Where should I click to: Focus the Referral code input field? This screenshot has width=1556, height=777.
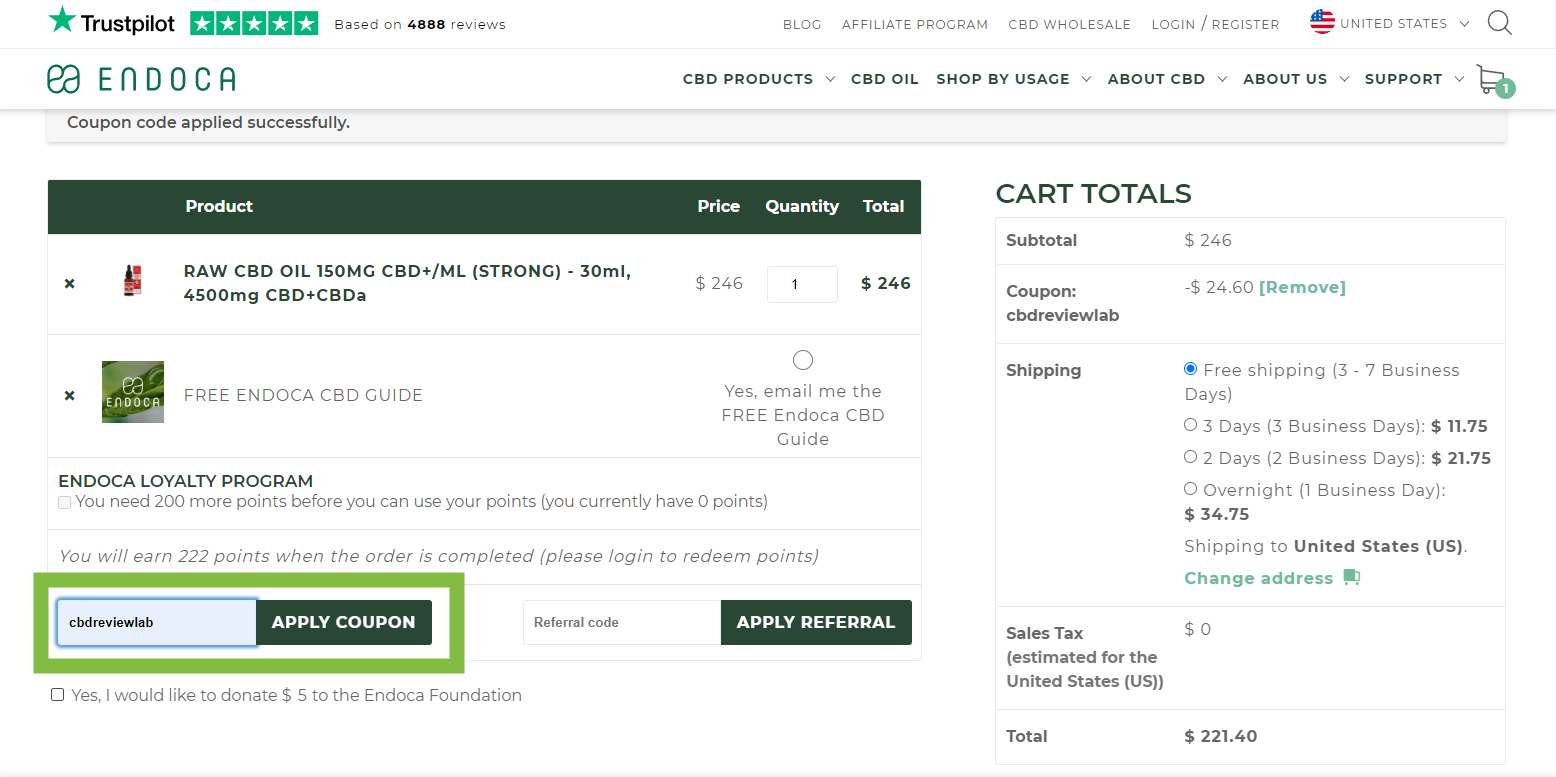click(x=622, y=622)
